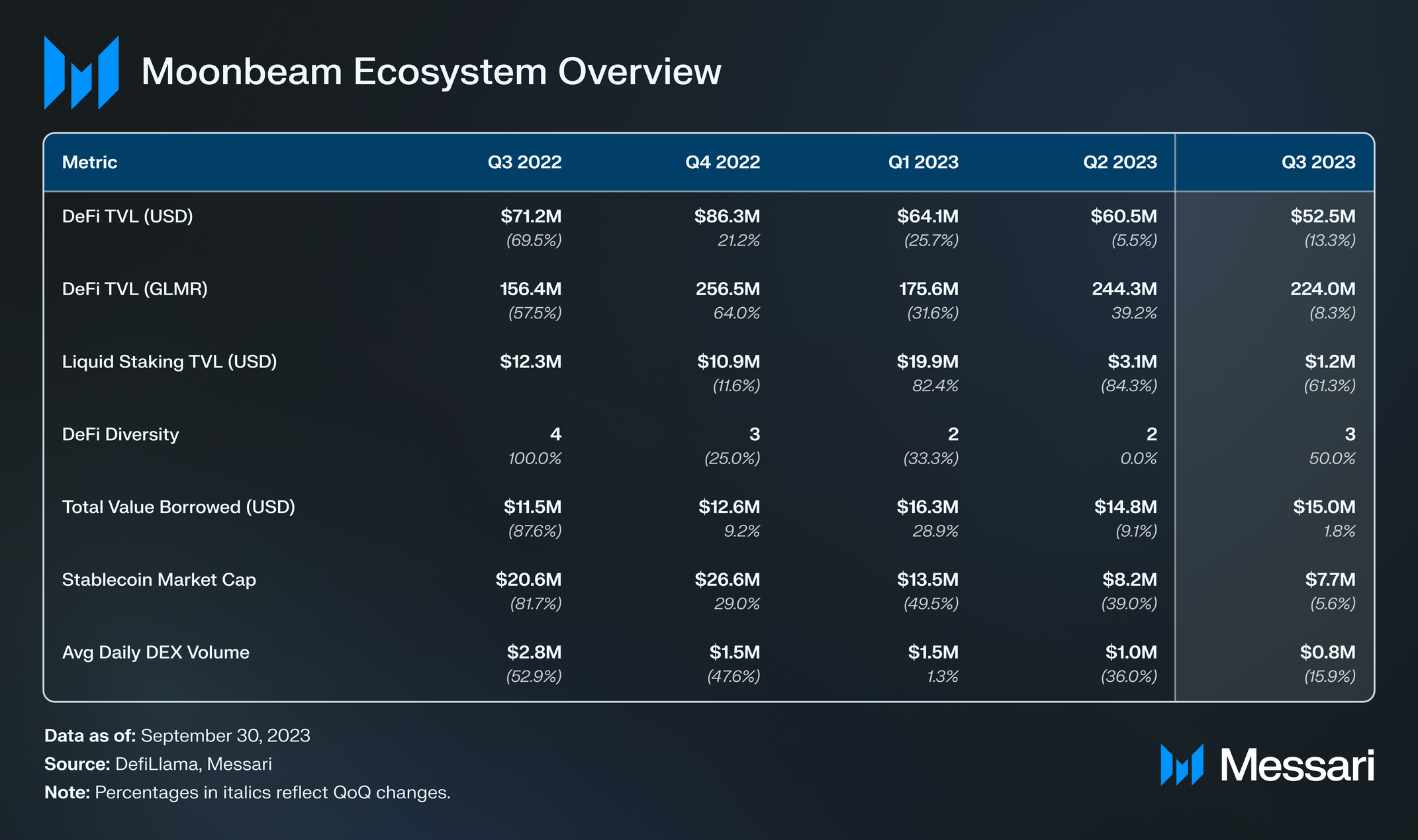Click the Q4 2022 column header
This screenshot has width=1418, height=840.
[x=722, y=162]
